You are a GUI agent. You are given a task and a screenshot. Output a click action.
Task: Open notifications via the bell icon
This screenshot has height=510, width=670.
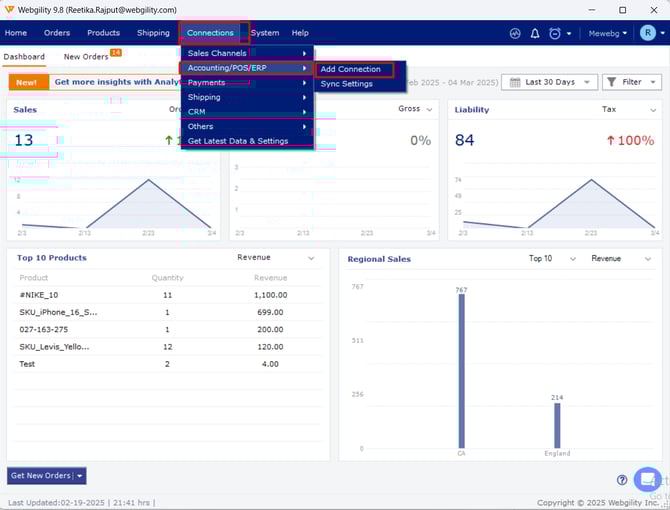point(535,33)
